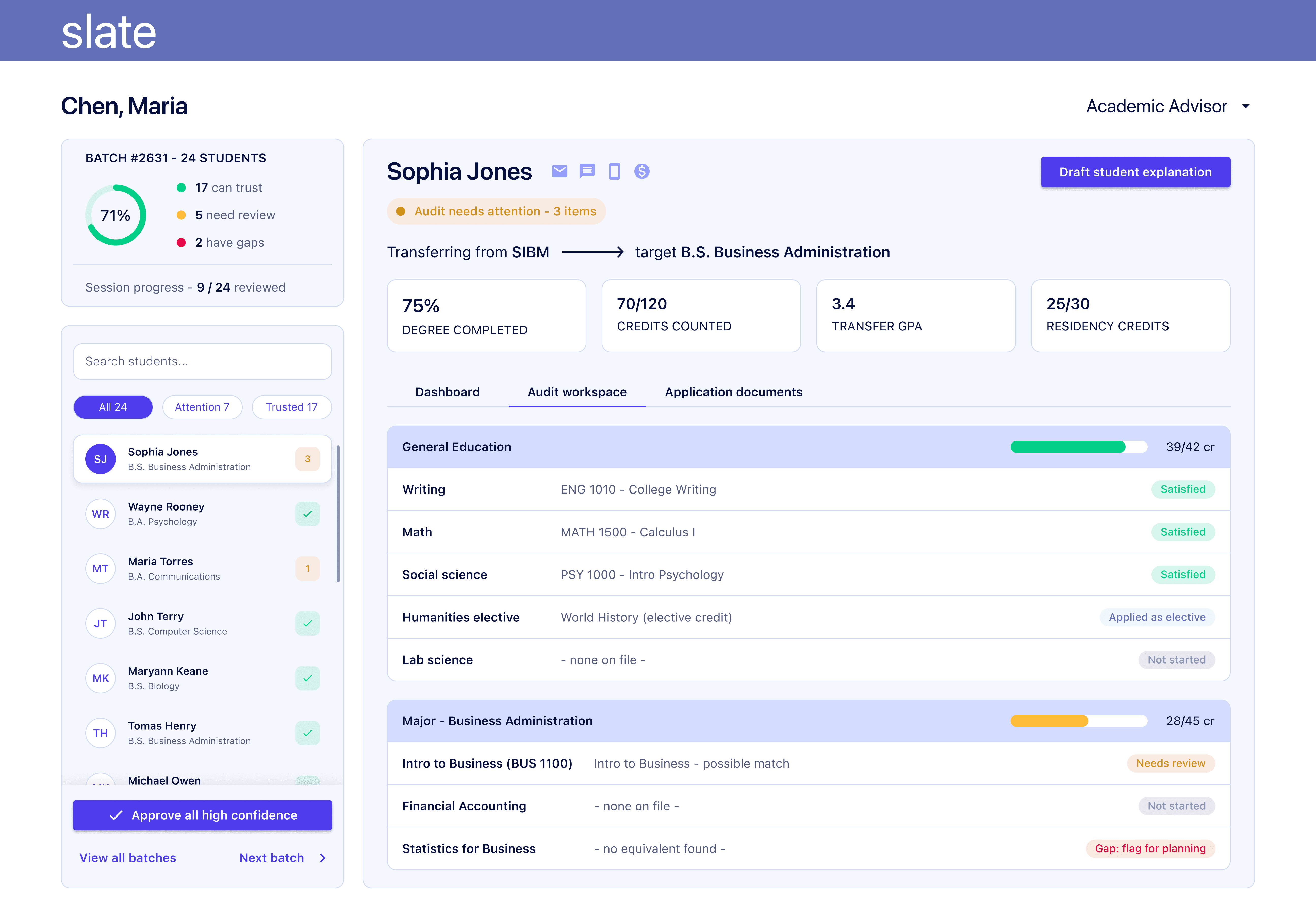Click the Audit needs attention - 3 items badge
This screenshot has width=1316, height=918.
496,211
